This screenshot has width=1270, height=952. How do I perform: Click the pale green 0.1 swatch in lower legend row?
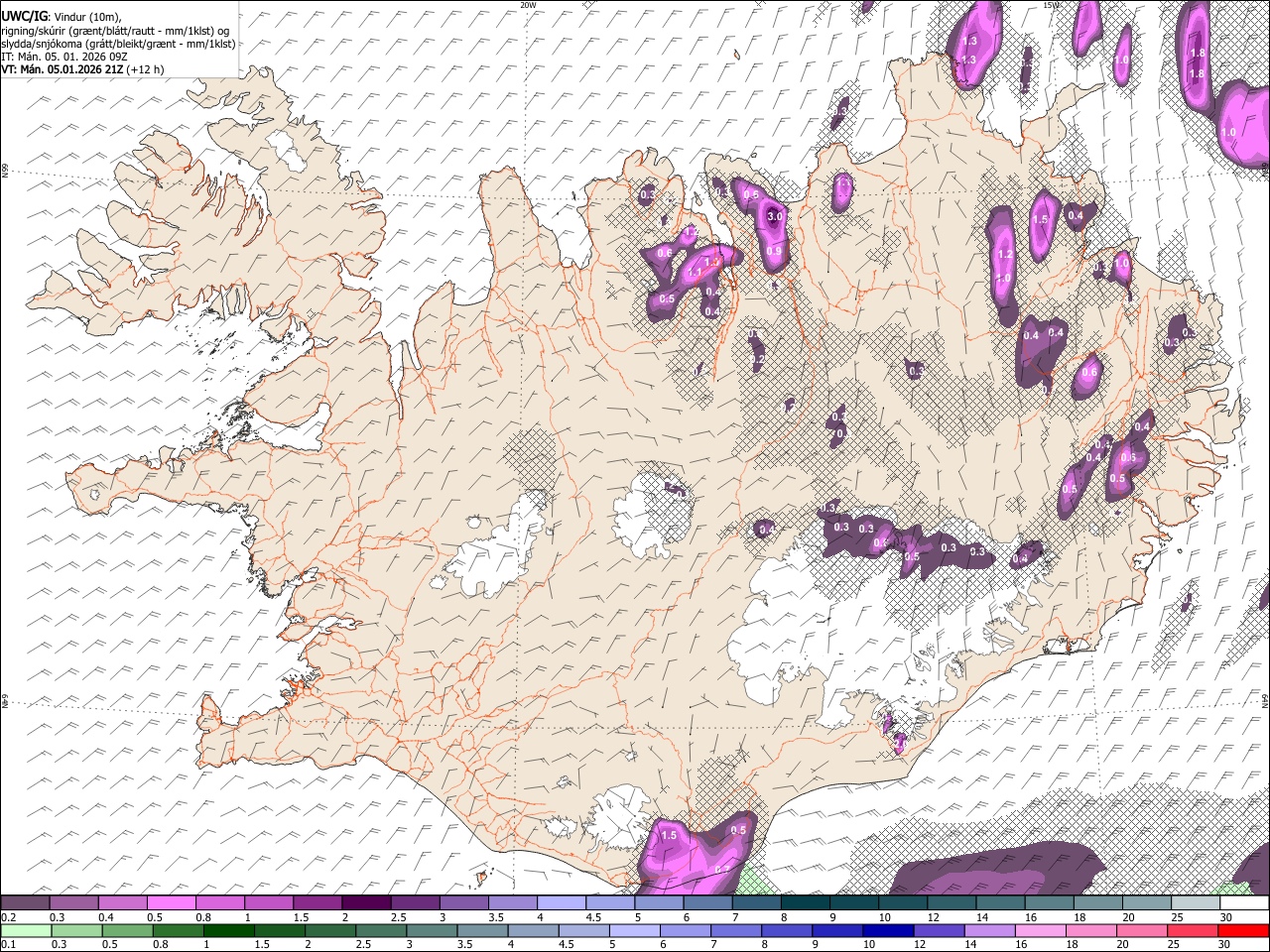point(26,930)
